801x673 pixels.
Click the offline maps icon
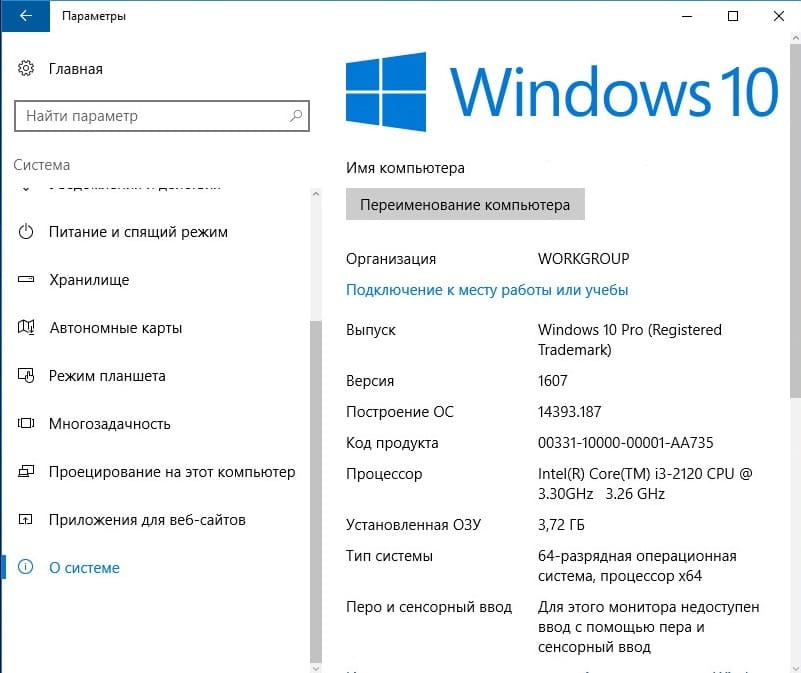26,327
